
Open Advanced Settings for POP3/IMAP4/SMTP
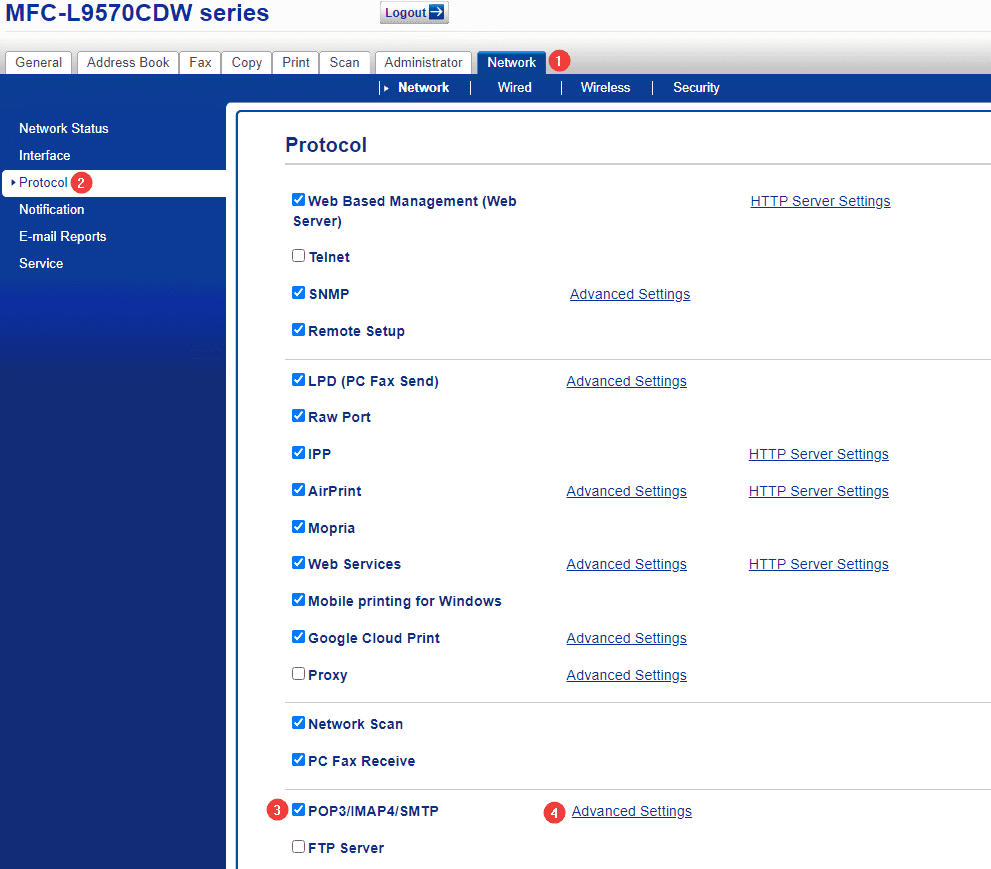point(631,811)
